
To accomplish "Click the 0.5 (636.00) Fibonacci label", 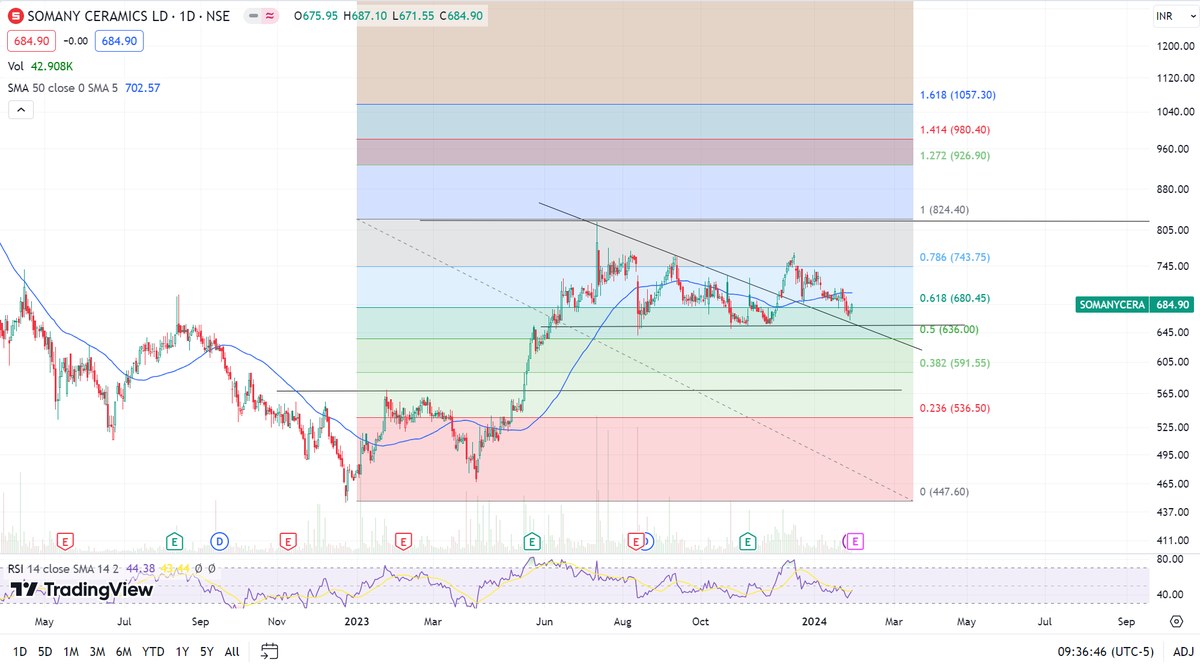I will [x=948, y=329].
